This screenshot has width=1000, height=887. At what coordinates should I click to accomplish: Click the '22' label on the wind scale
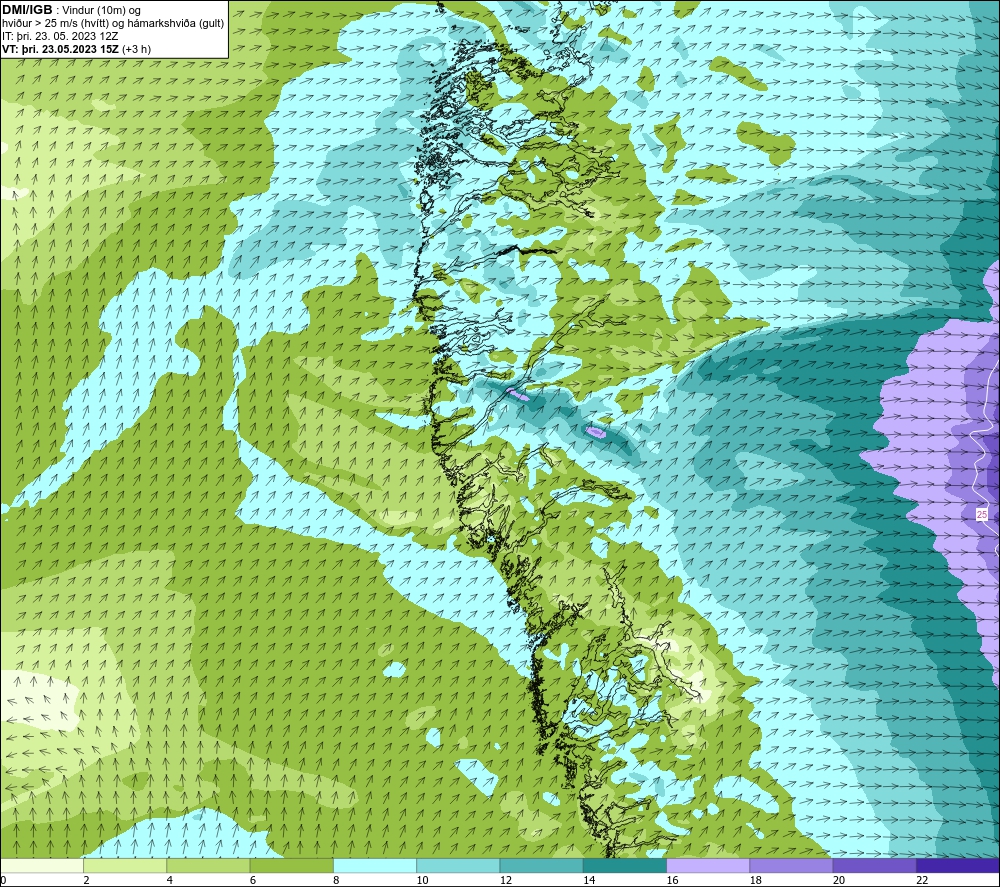922,880
